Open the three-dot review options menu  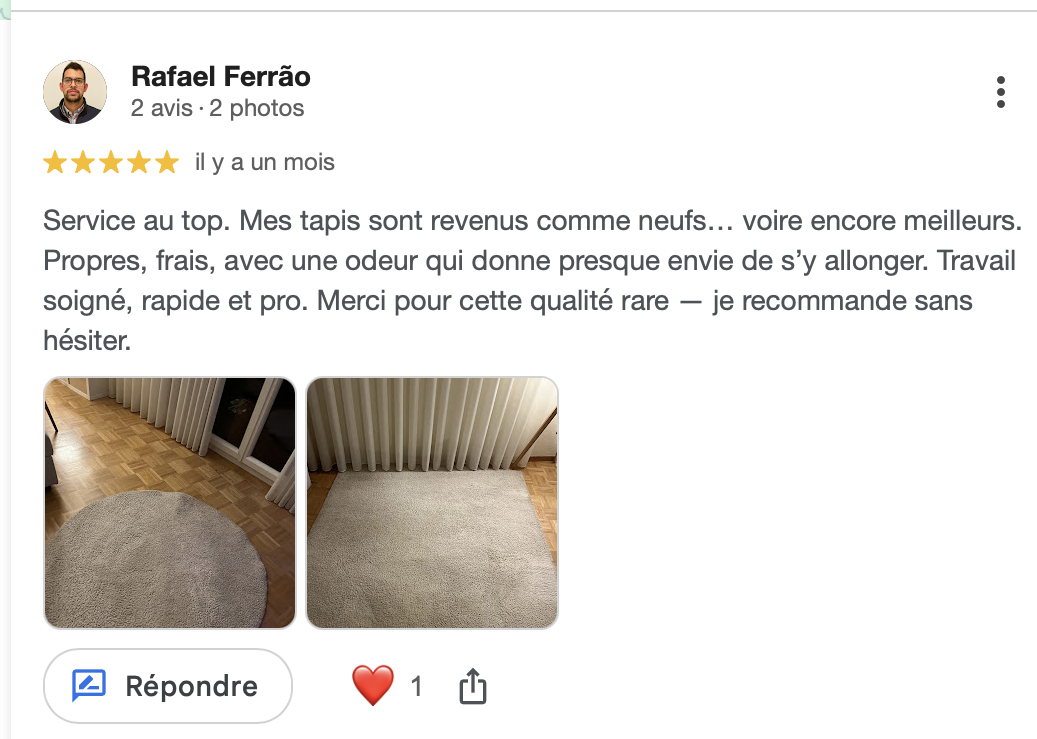click(1000, 92)
